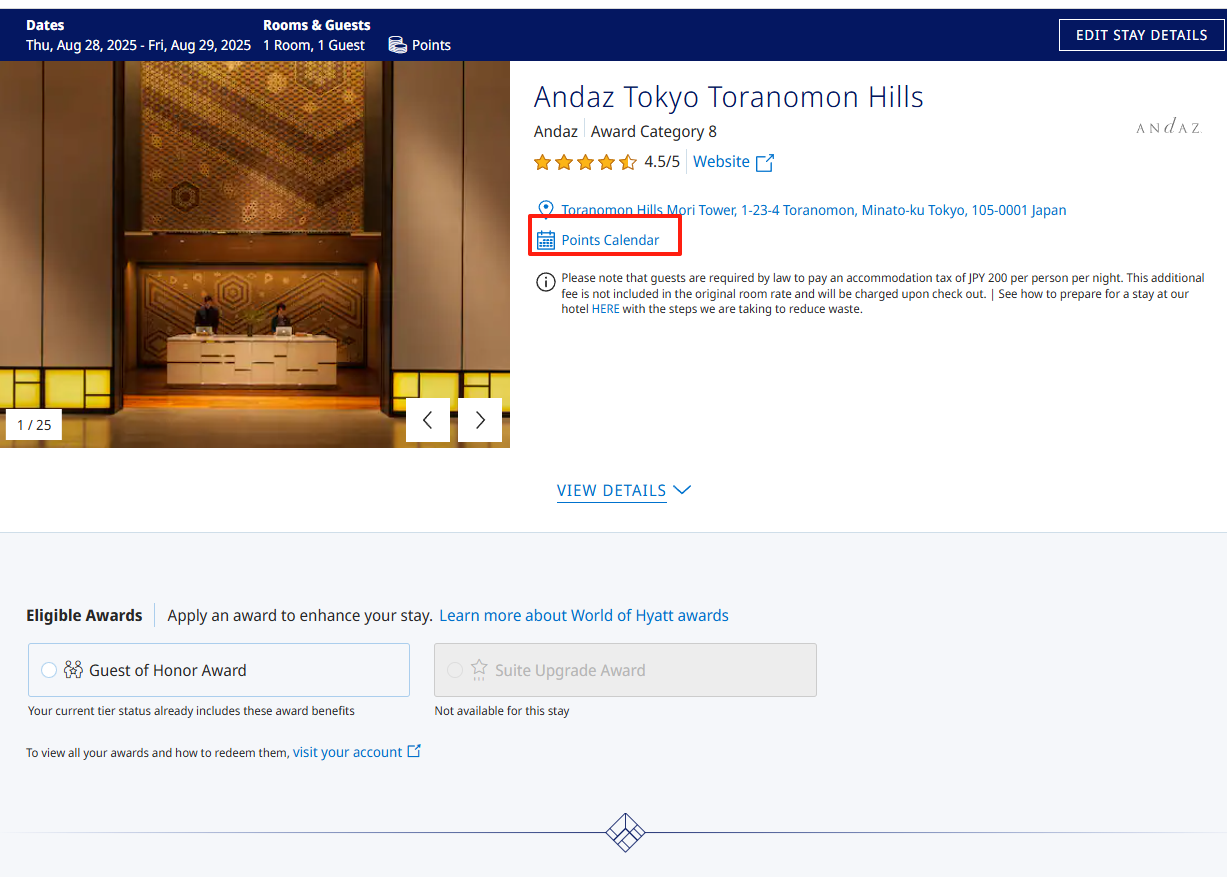
Task: Click the Points label in header
Action: 431,45
